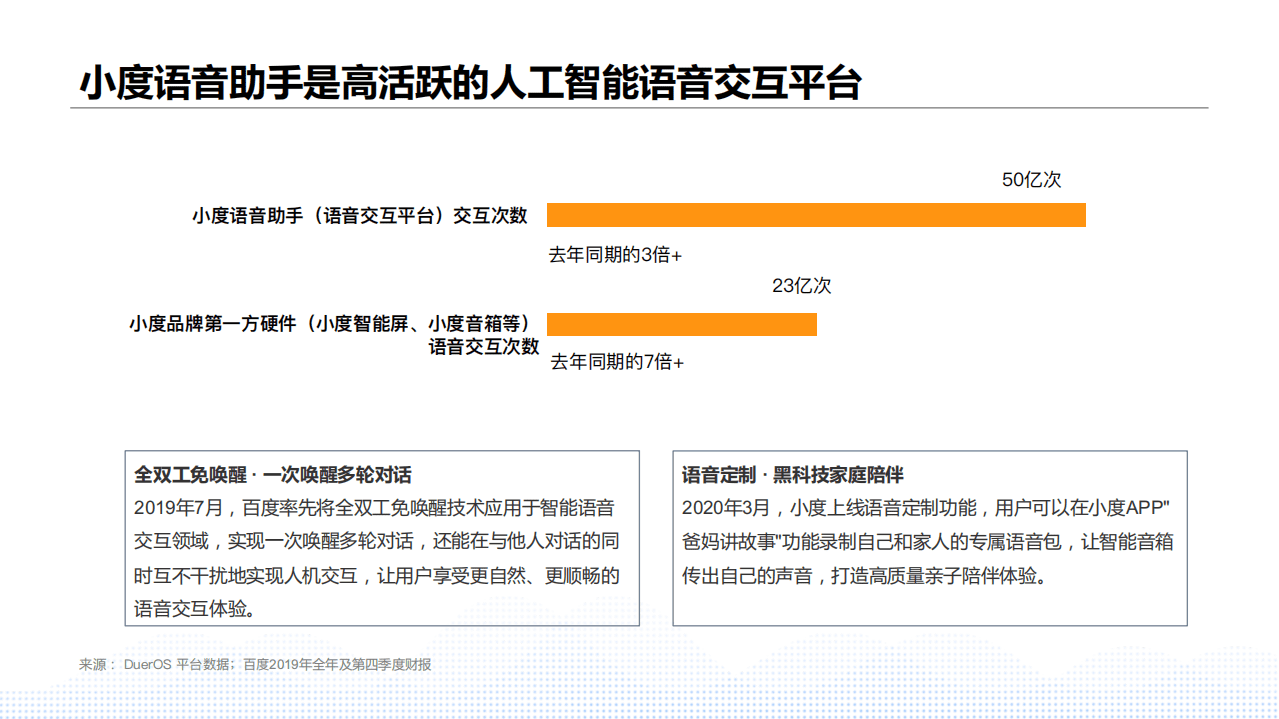Click the "50亿次" data label
1279x719 pixels.
pos(1032,181)
